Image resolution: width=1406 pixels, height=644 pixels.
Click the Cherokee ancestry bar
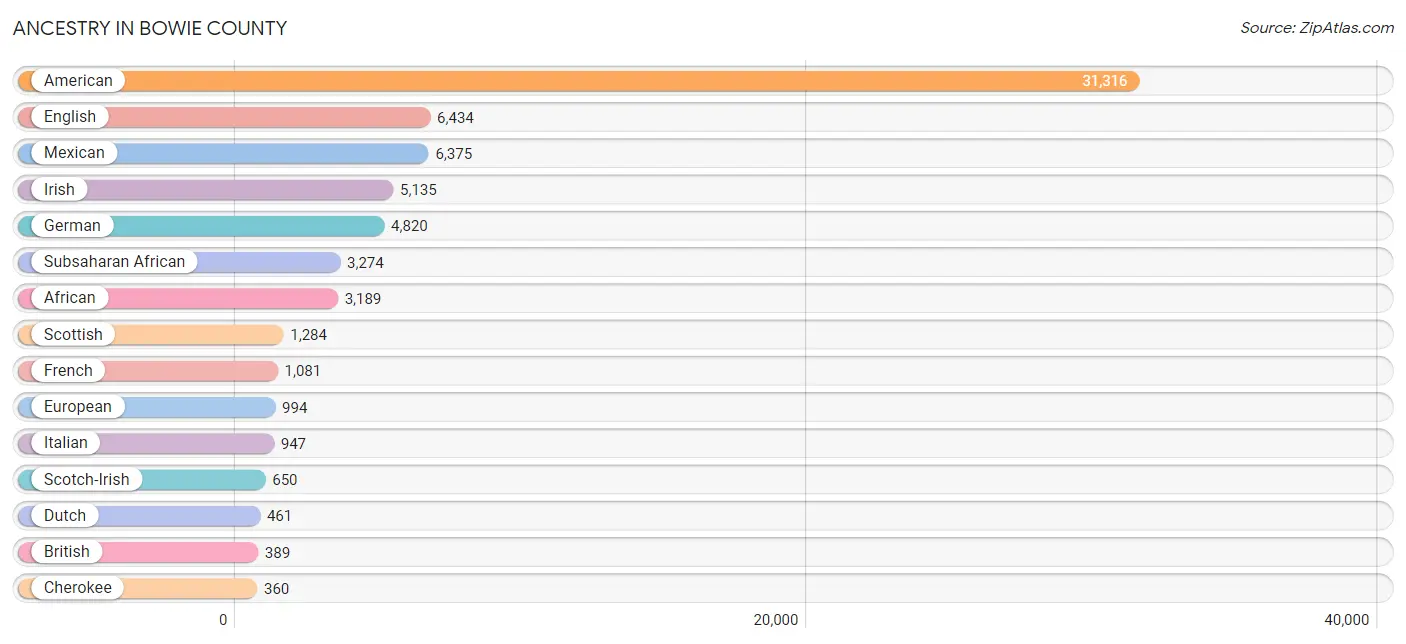[137, 588]
